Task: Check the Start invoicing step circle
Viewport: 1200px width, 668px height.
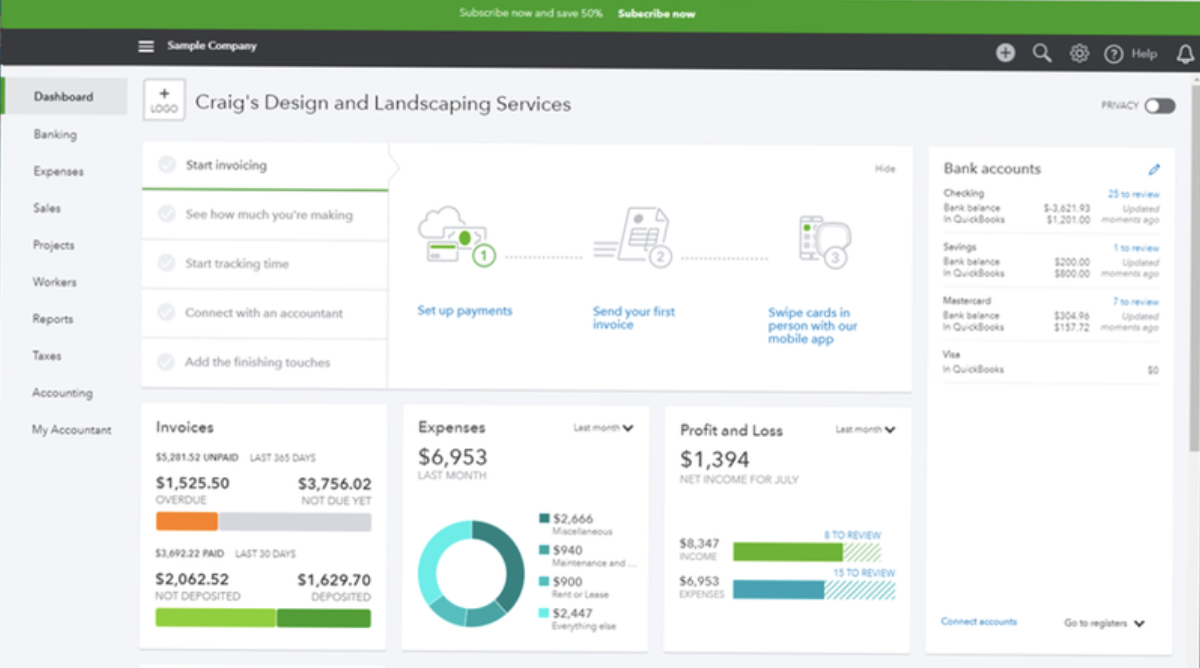Action: click(x=167, y=165)
